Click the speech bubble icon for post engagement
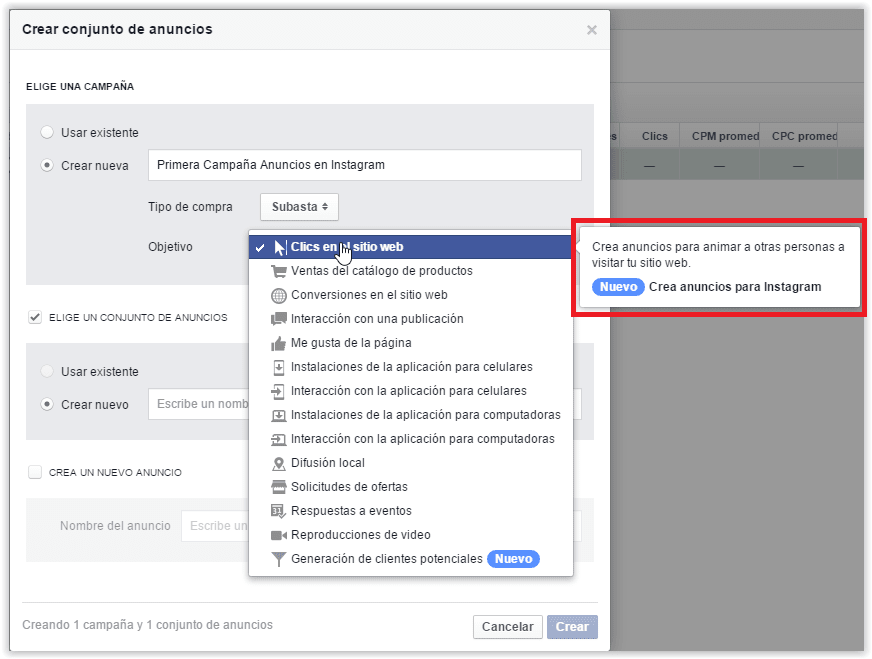This screenshot has width=872, height=659. coord(279,319)
